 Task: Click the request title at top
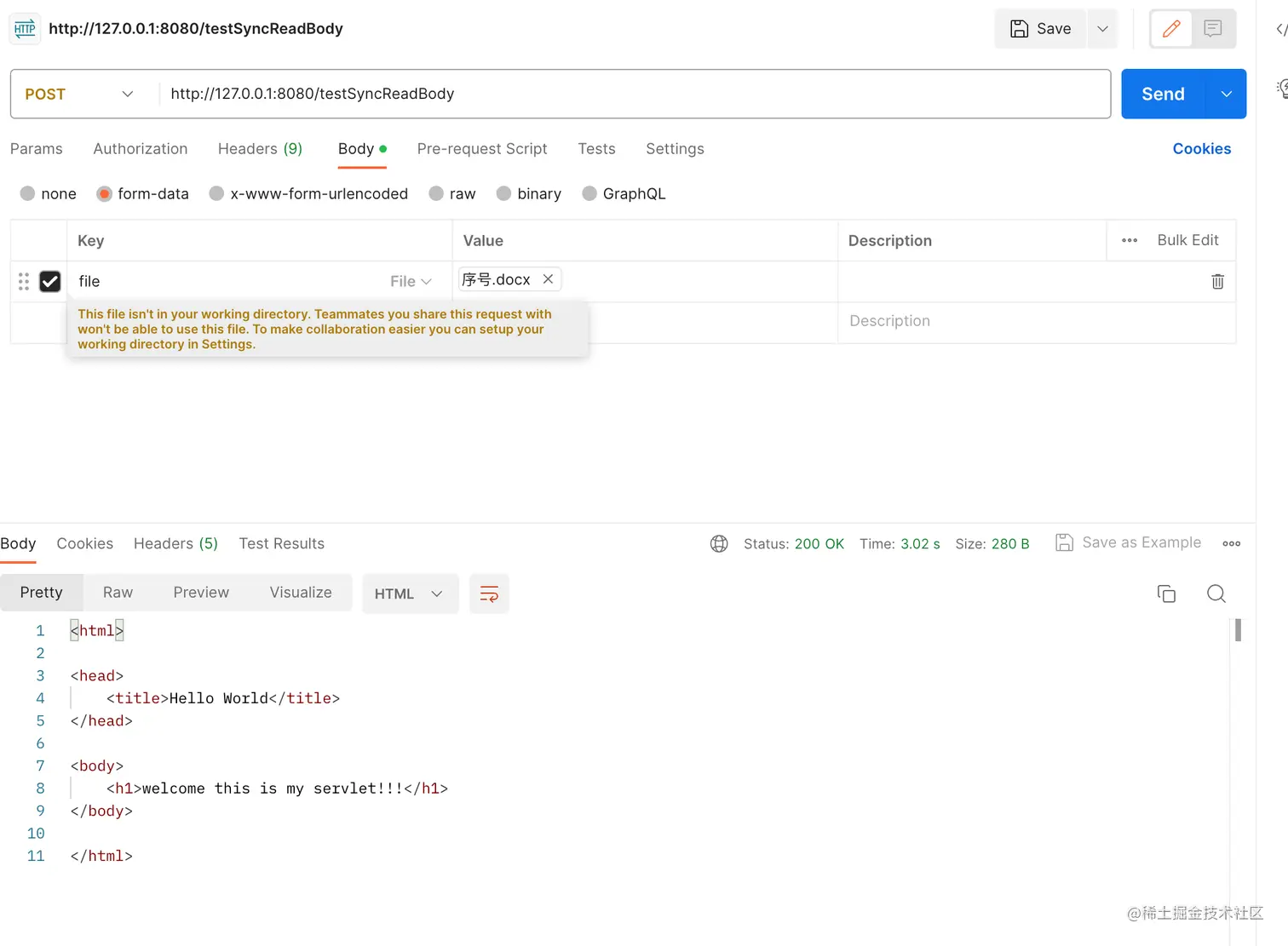(x=196, y=29)
